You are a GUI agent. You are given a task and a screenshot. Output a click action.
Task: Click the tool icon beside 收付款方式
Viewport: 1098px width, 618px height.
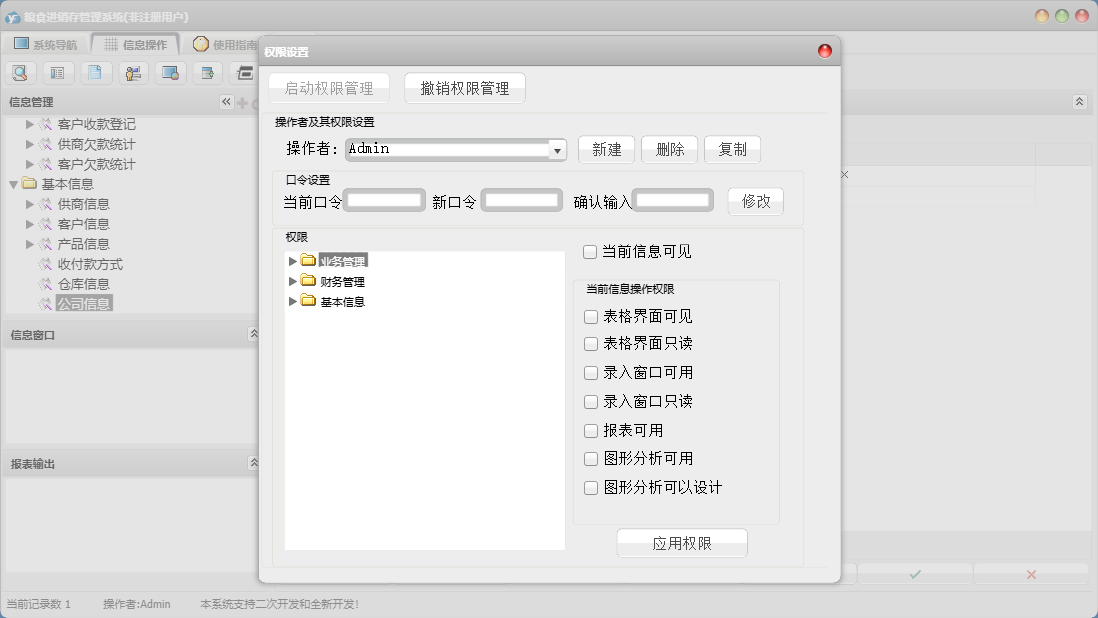pos(46,264)
